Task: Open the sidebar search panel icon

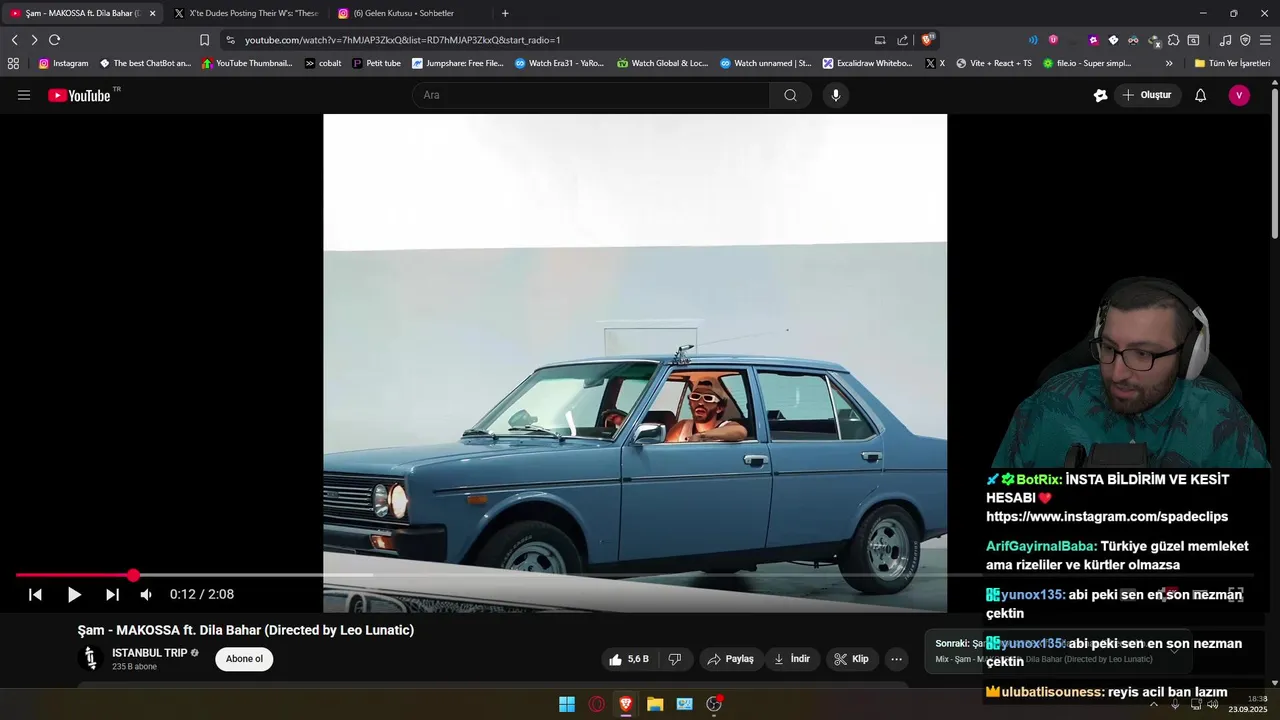Action: (1193, 40)
